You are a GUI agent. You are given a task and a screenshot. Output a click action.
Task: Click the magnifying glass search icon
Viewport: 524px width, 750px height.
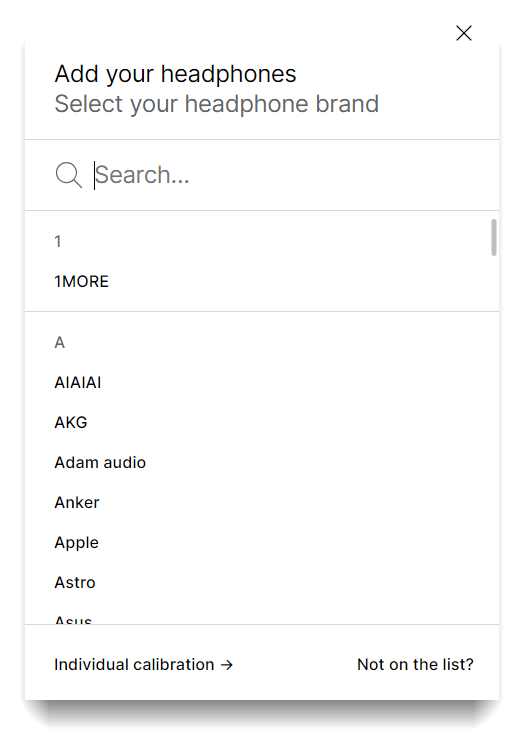69,175
